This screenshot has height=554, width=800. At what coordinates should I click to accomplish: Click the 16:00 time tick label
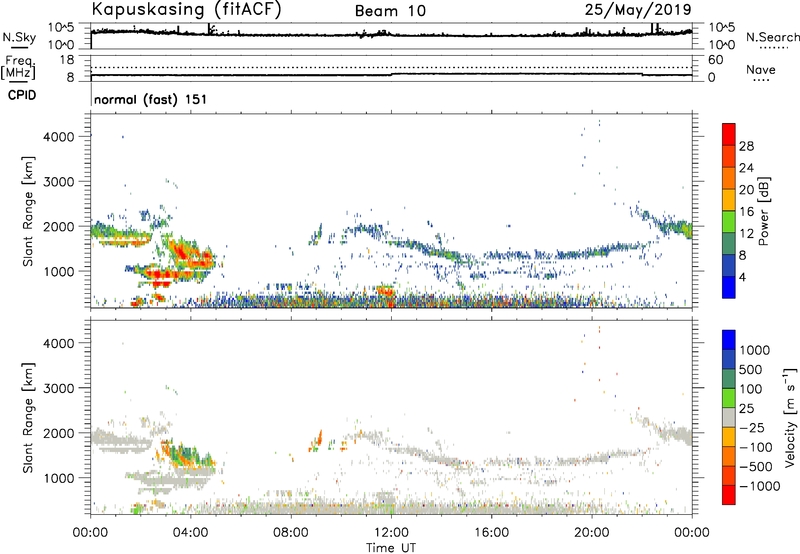coord(491,533)
